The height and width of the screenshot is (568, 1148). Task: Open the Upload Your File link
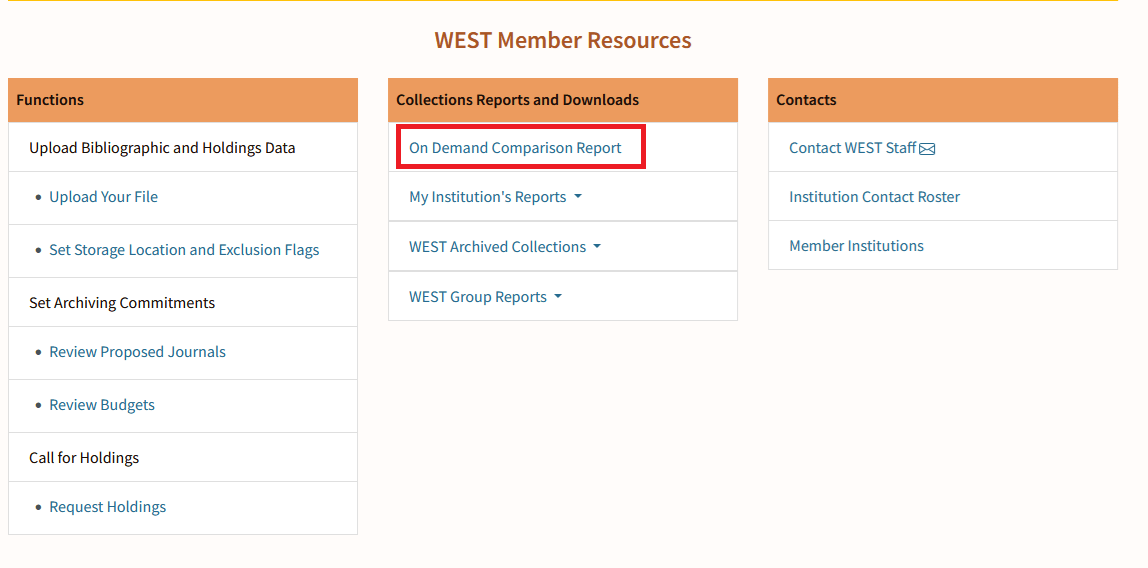[103, 197]
